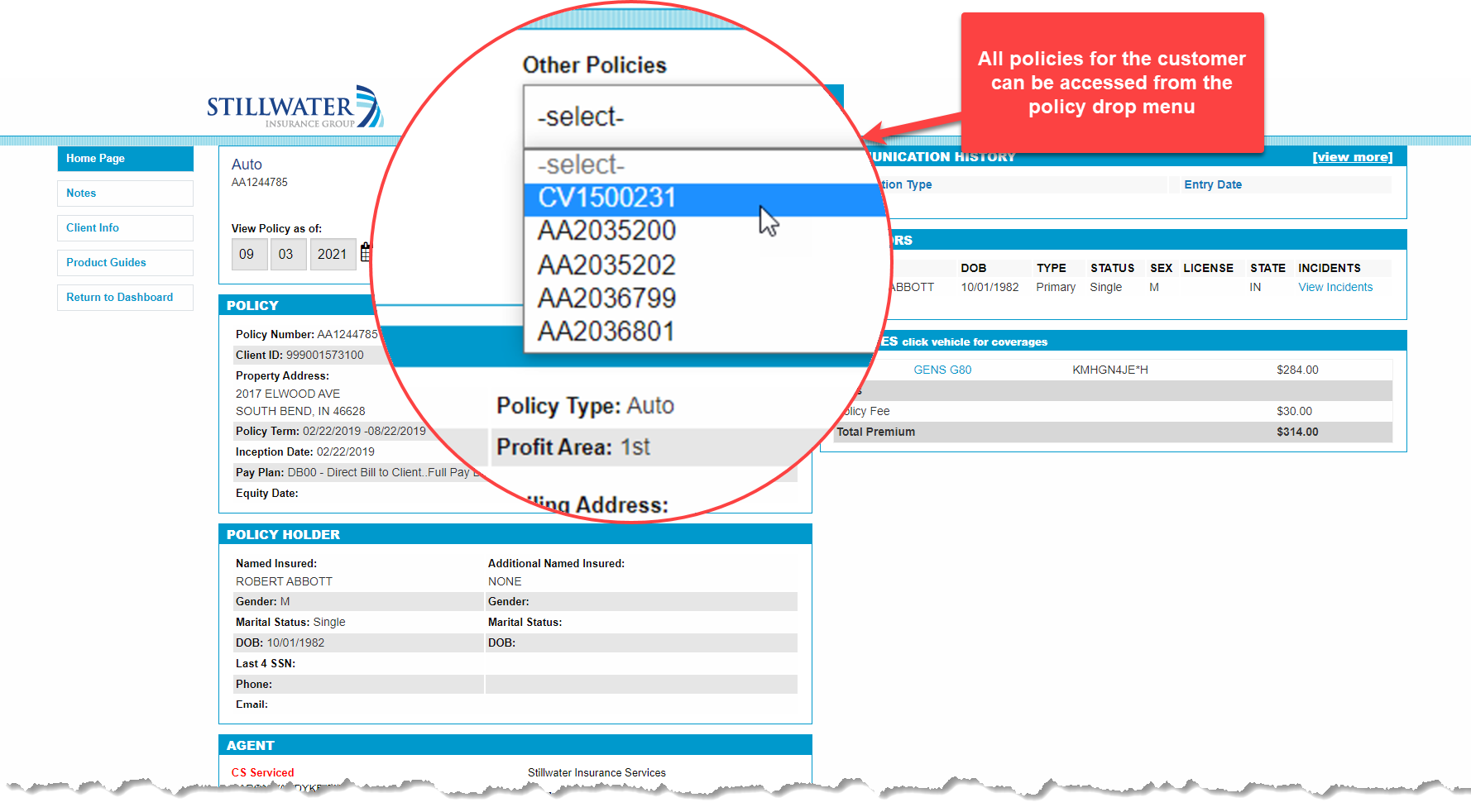The image size is (1471, 812).
Task: Click the INCIDENTS column header
Action: [1330, 268]
